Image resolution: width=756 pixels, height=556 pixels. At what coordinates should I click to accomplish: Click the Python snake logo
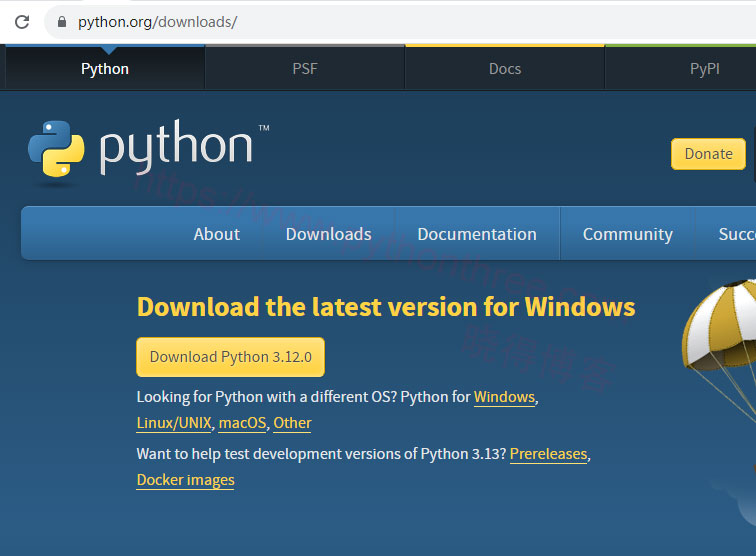[x=56, y=149]
